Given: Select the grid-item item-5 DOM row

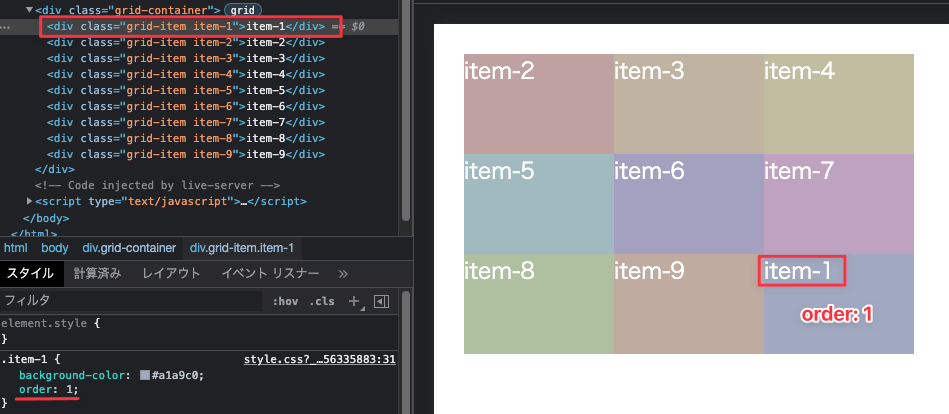Looking at the screenshot, I should (x=199, y=91).
